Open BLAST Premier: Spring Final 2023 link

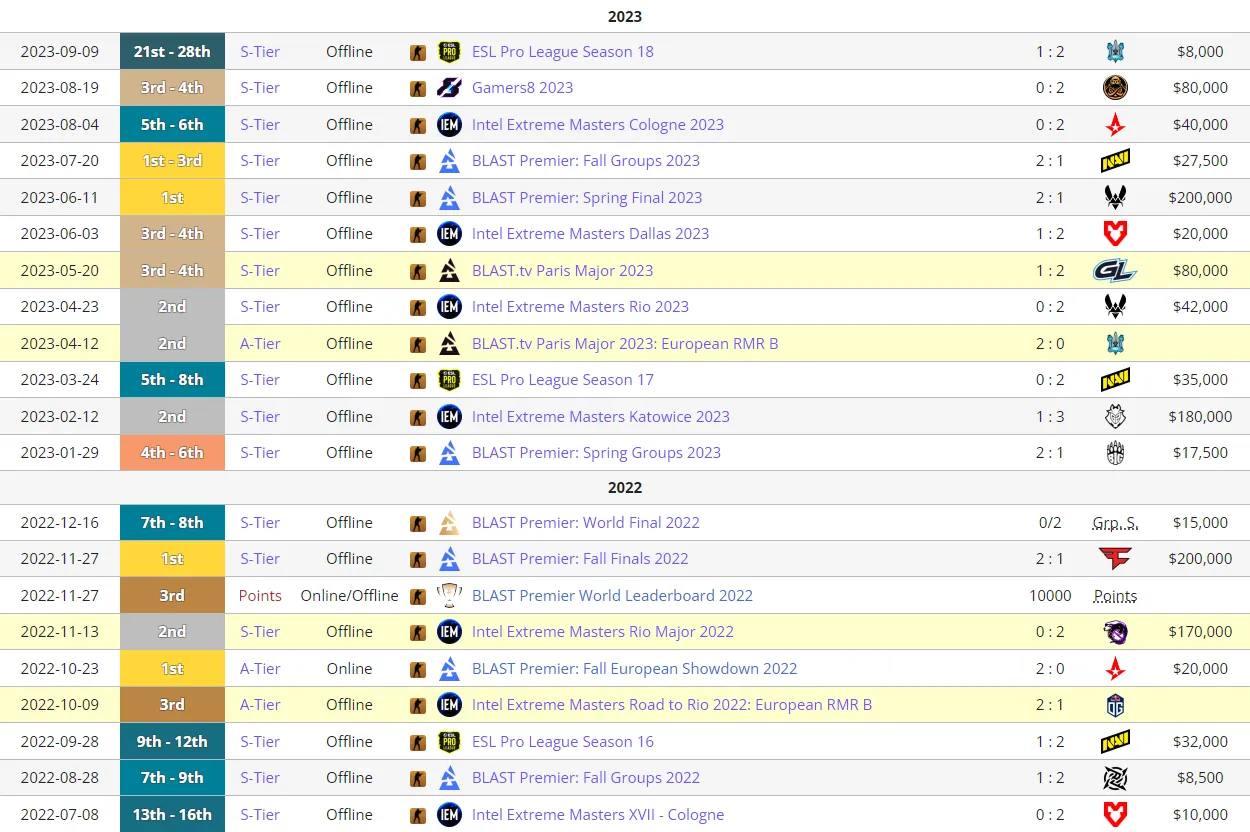[x=587, y=198]
